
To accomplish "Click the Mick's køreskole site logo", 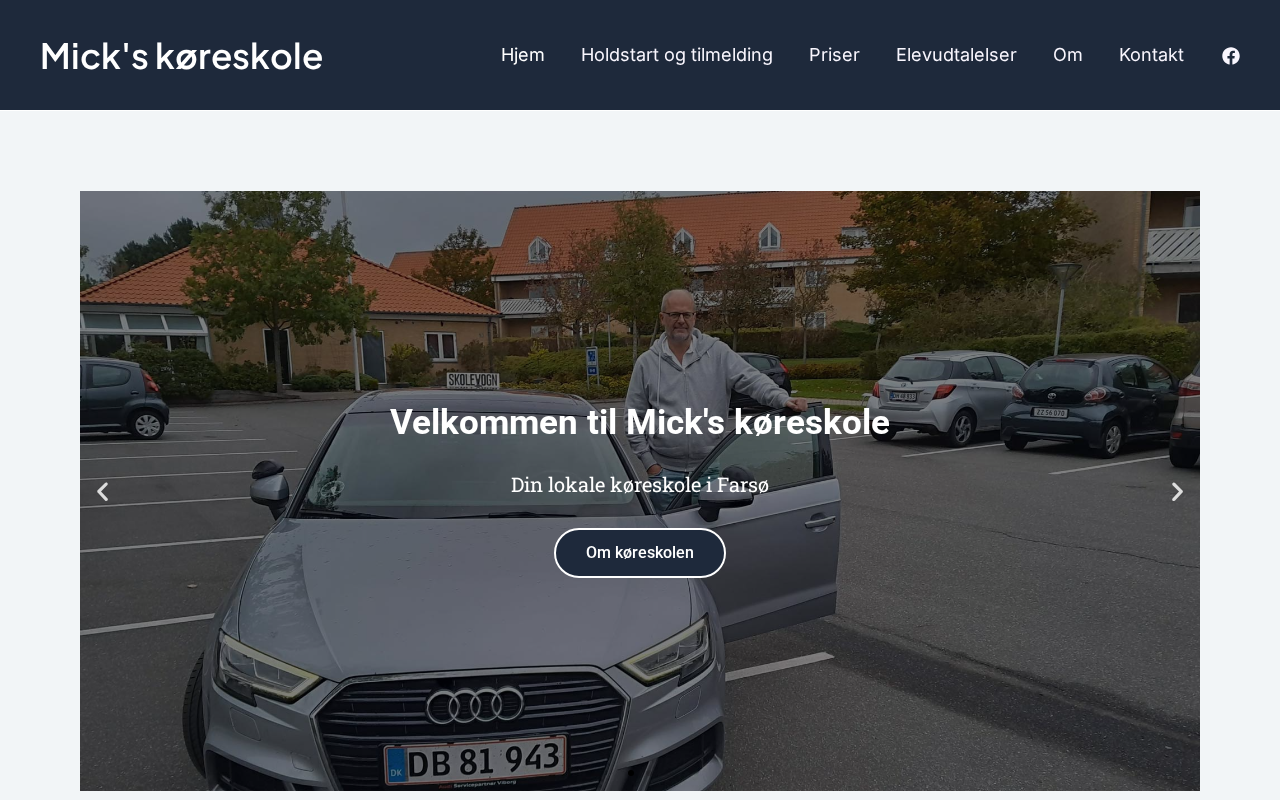I will click(x=182, y=56).
